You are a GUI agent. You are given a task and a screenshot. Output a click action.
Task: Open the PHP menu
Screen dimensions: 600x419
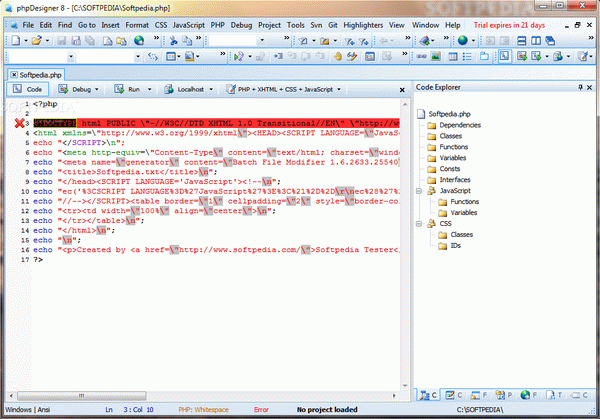(217, 25)
